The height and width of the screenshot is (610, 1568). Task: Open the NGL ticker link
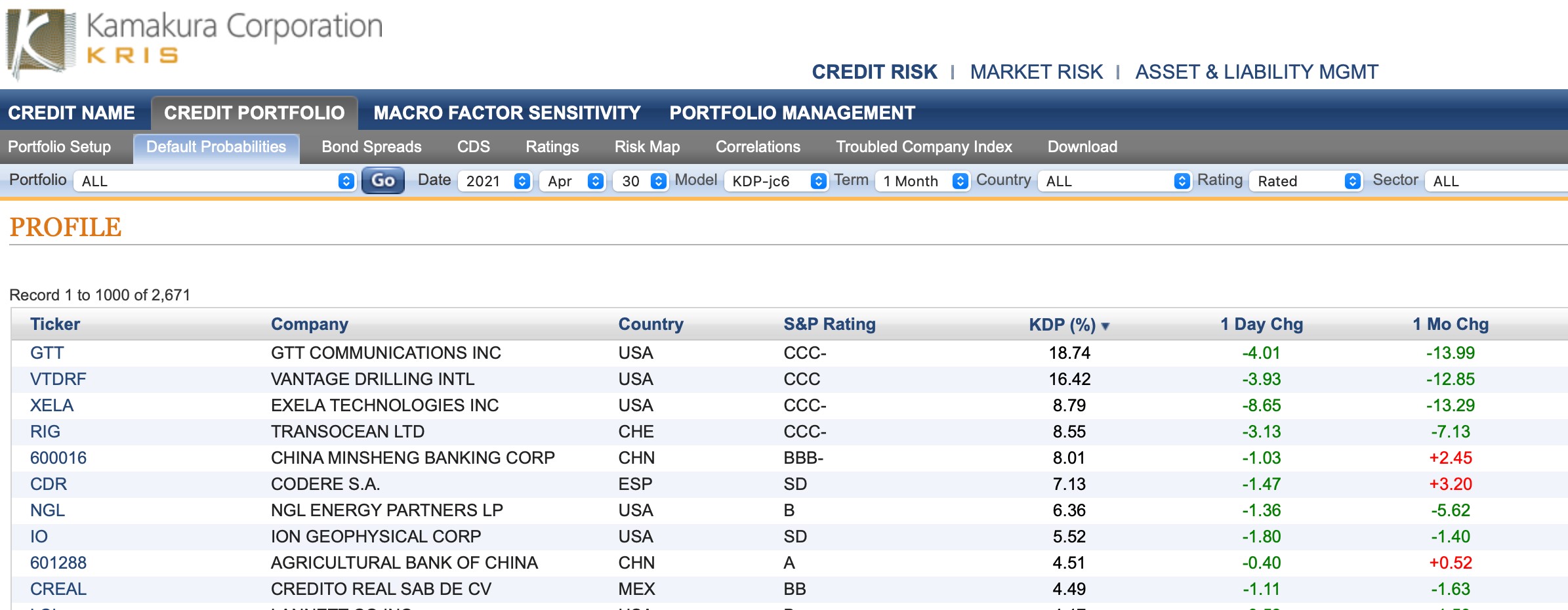coord(48,510)
